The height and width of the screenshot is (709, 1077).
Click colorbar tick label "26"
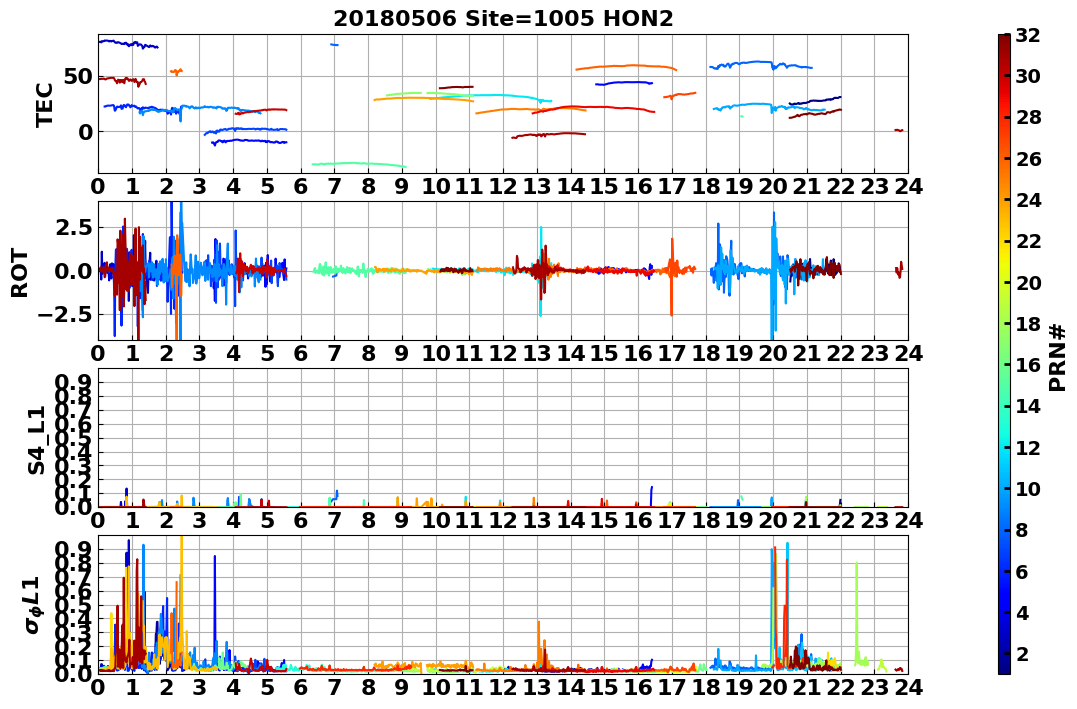1028,159
